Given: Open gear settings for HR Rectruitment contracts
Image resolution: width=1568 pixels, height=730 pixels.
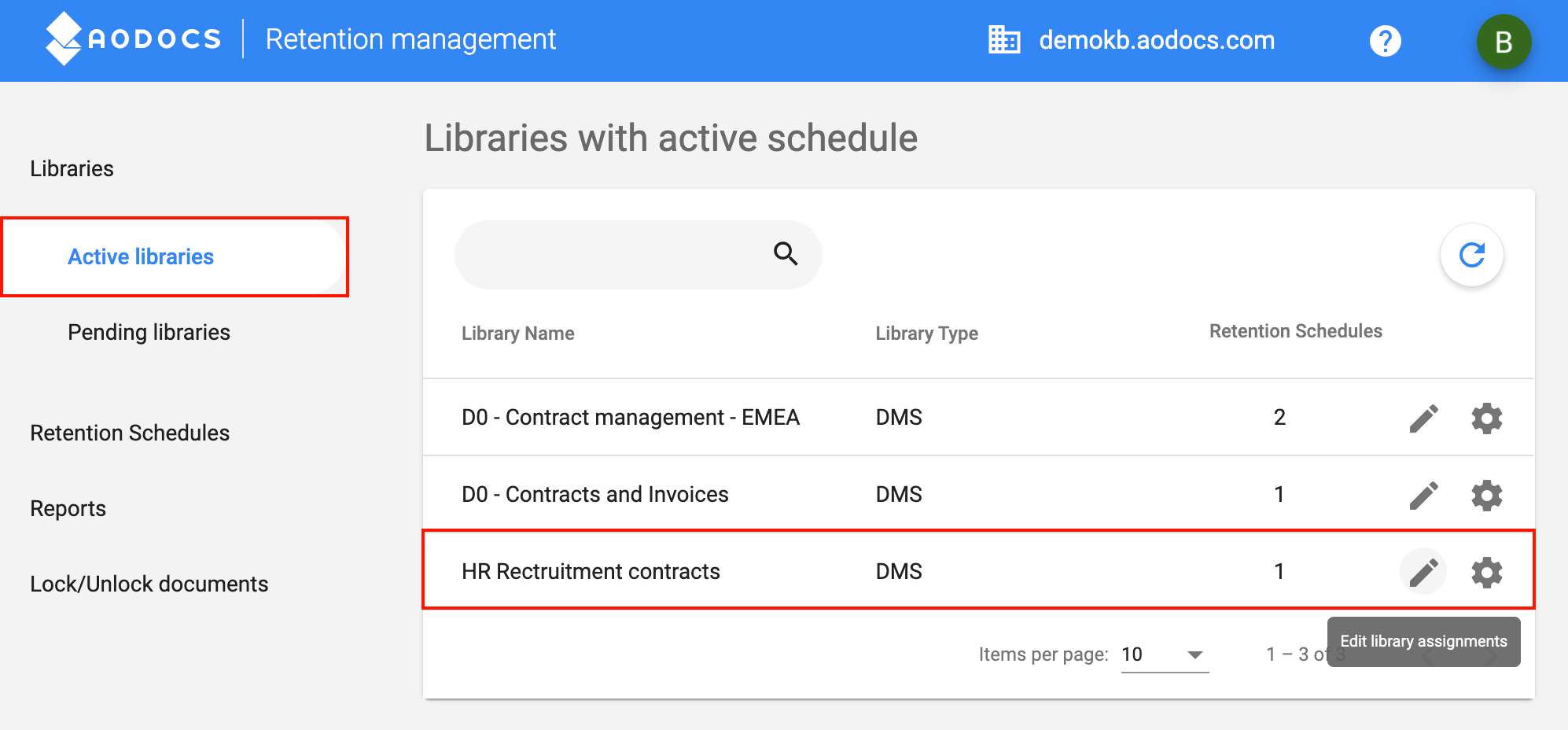Looking at the screenshot, I should [x=1486, y=572].
